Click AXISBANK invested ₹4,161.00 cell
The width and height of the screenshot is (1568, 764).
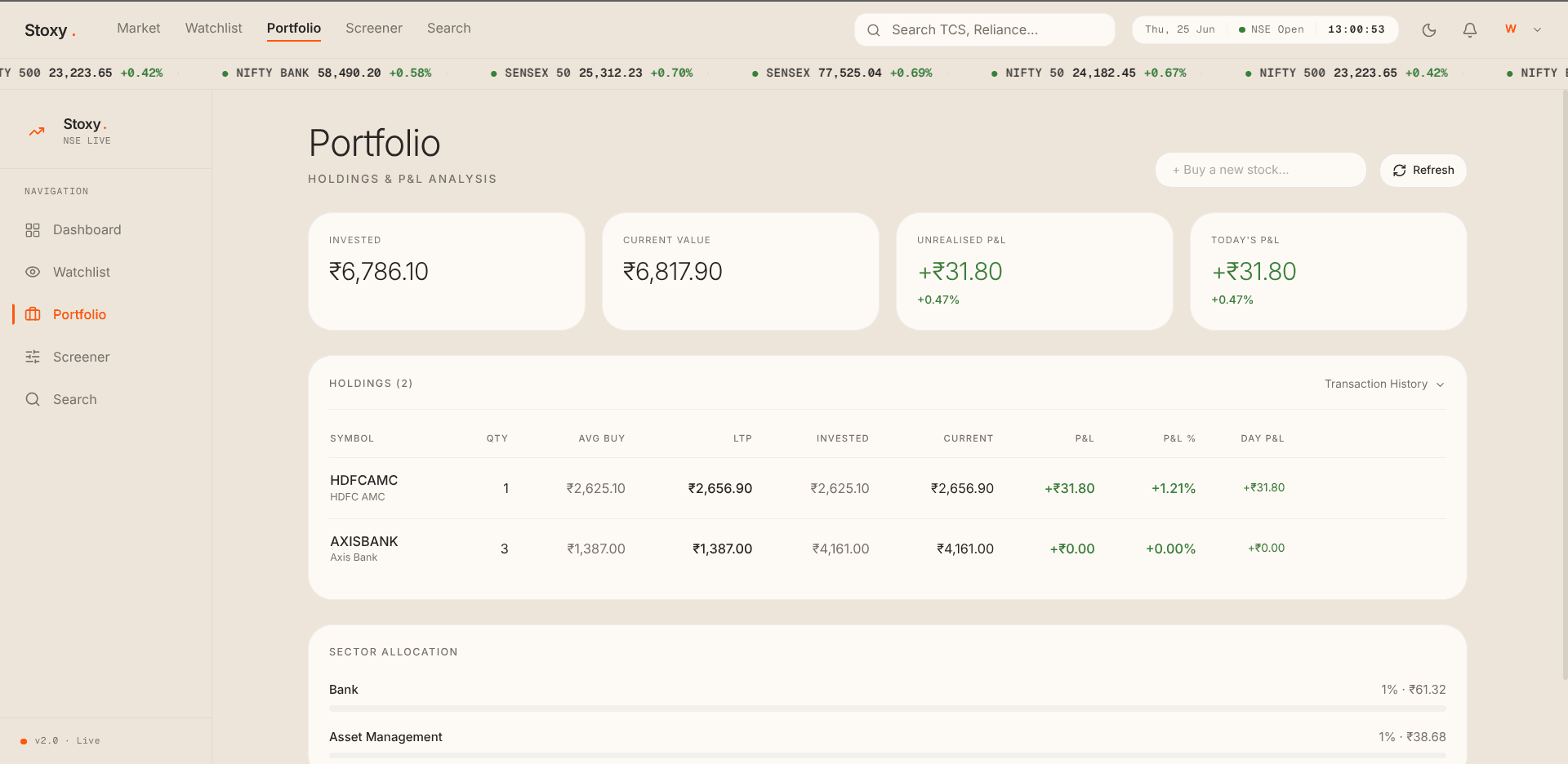[840, 549]
